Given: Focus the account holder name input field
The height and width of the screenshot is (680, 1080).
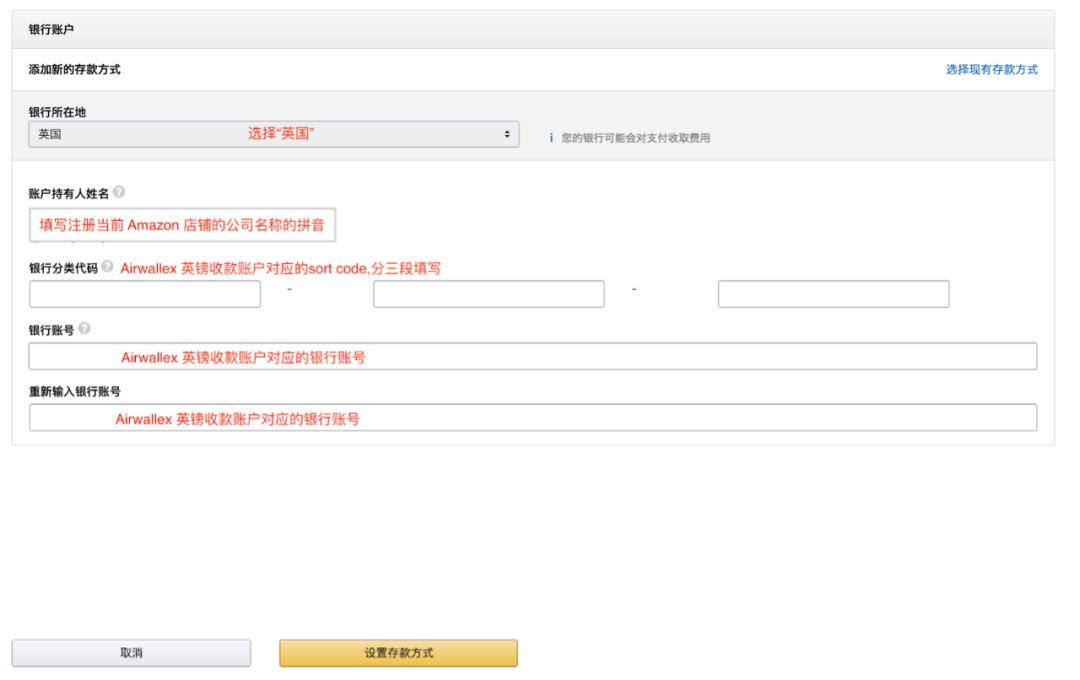Looking at the screenshot, I should [x=180, y=224].
